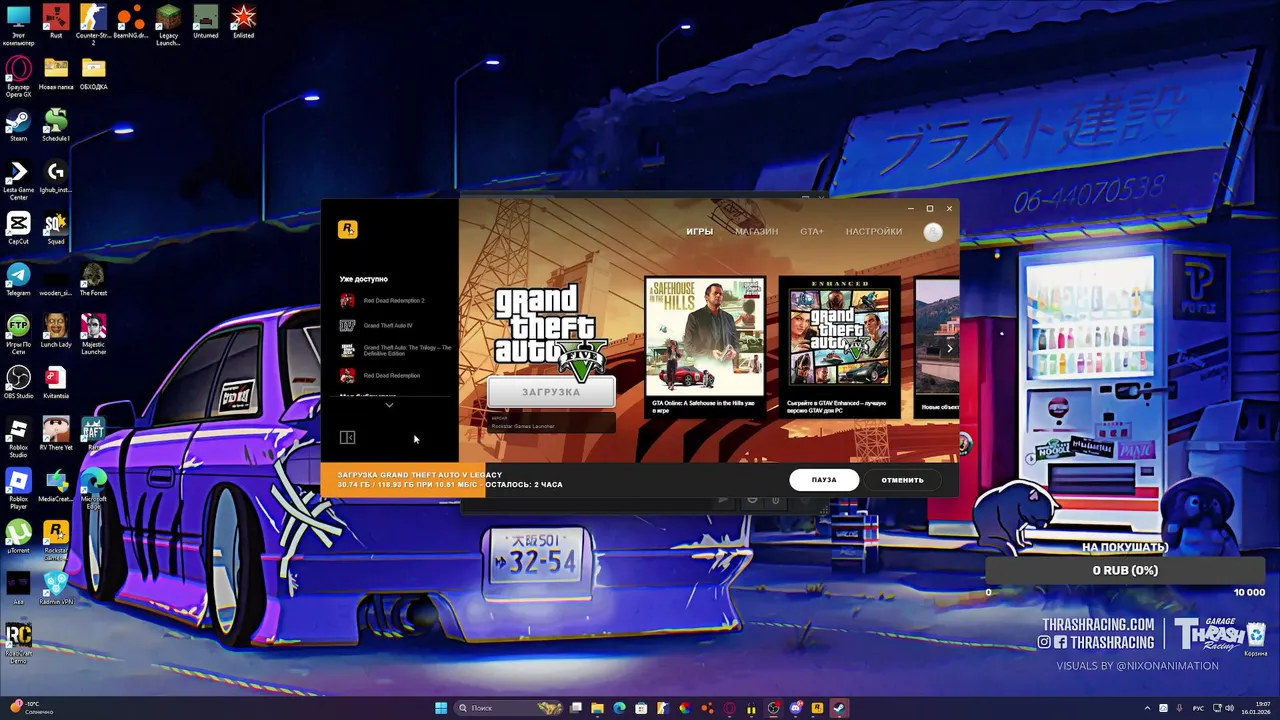Launch RV There Yet desktop icon
The height and width of the screenshot is (720, 1280).
pos(56,435)
